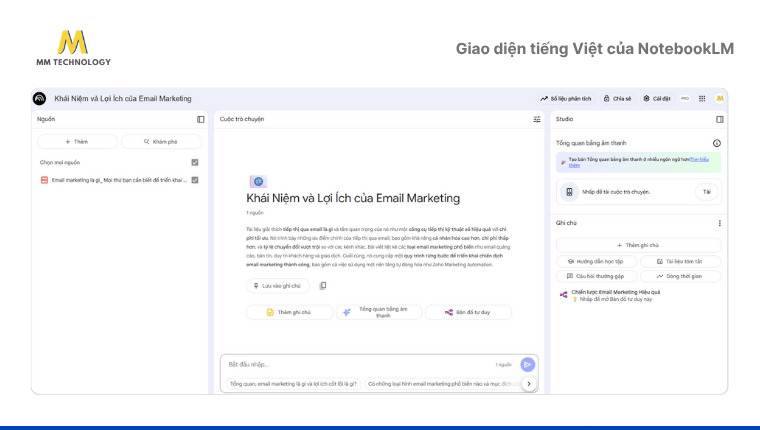Click the Khám phá discover button

161,142
